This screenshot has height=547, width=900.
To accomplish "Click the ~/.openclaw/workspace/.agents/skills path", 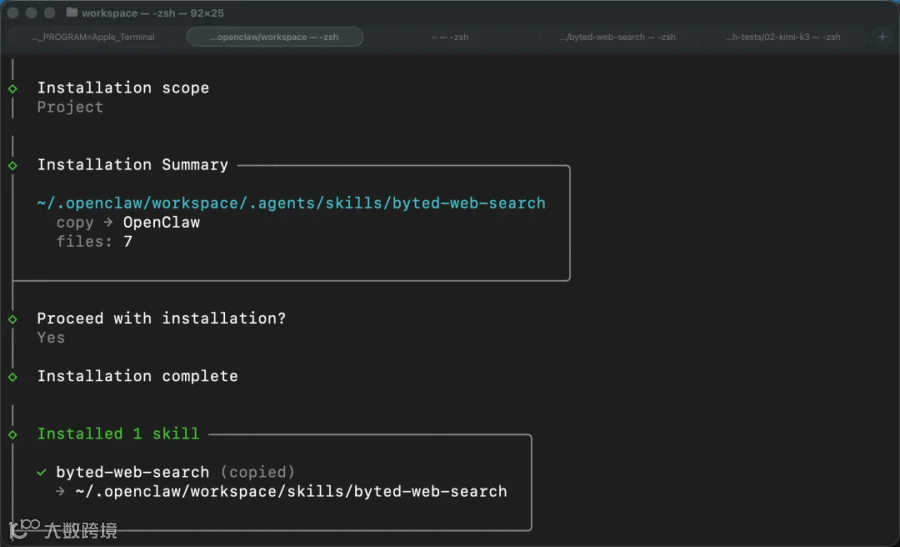I will click(292, 203).
